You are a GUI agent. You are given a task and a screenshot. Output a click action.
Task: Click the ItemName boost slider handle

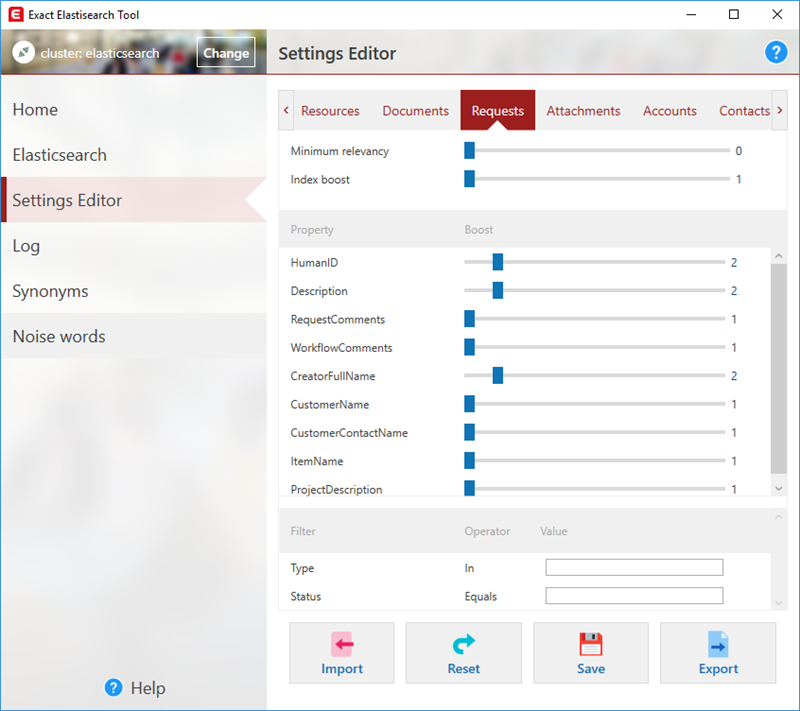(469, 461)
